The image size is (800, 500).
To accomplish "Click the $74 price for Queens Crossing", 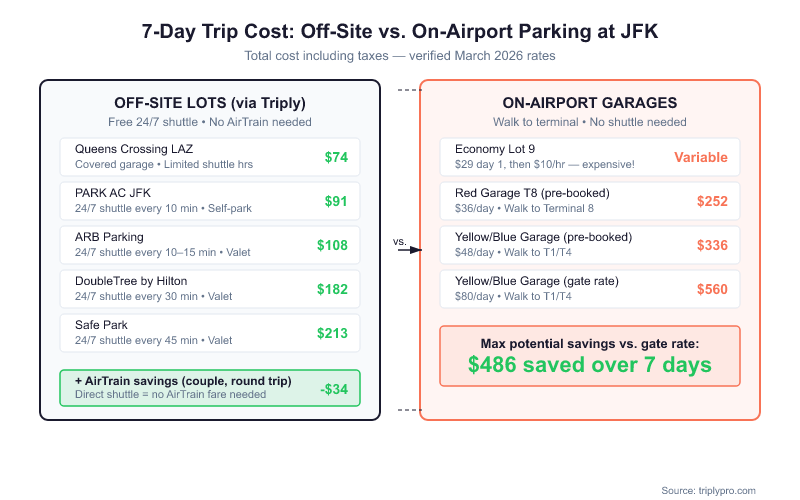I will 336,157.
